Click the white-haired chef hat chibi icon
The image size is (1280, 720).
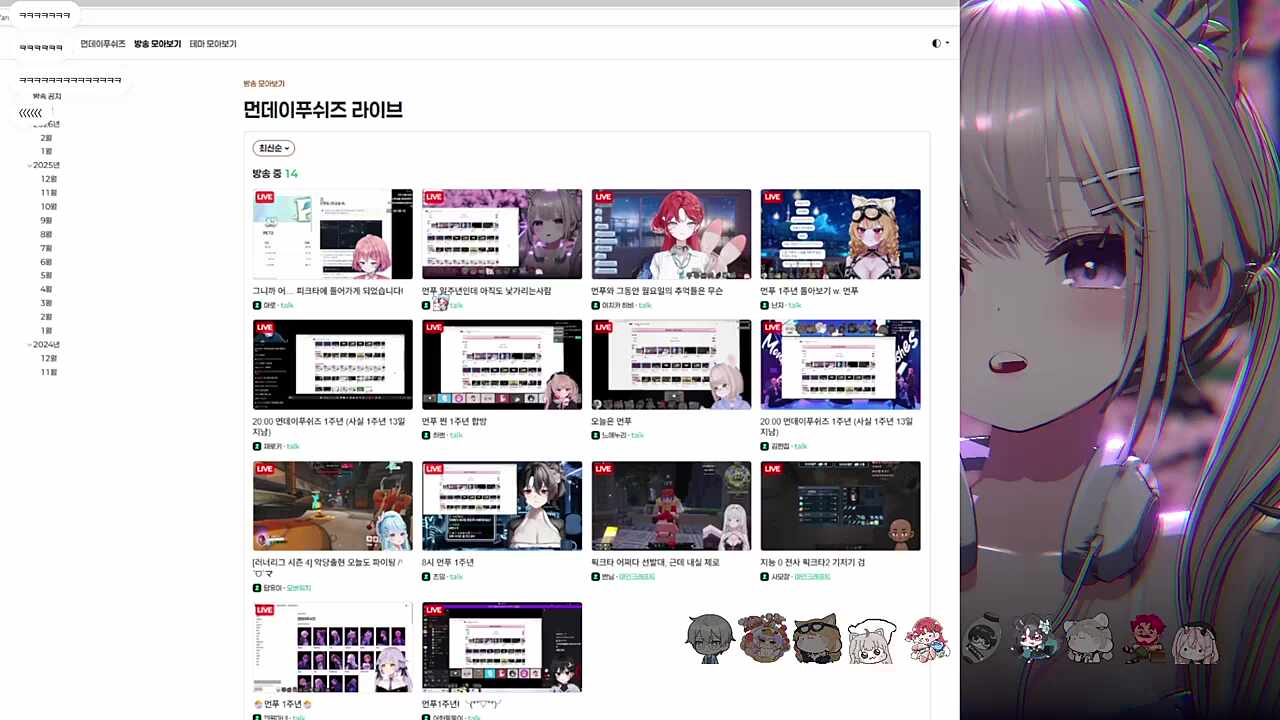pos(871,641)
